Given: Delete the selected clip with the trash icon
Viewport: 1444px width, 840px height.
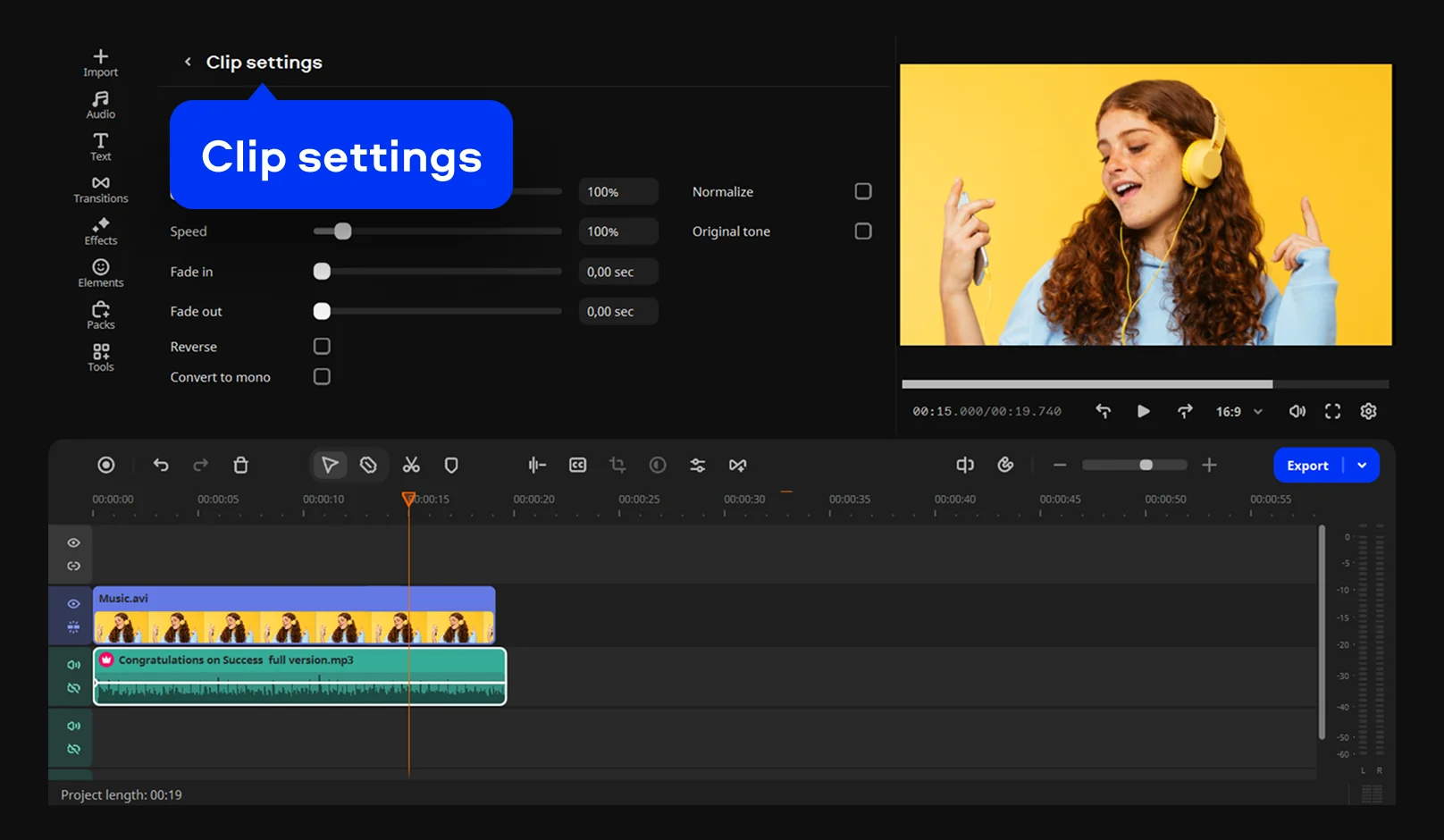Looking at the screenshot, I should (x=240, y=465).
